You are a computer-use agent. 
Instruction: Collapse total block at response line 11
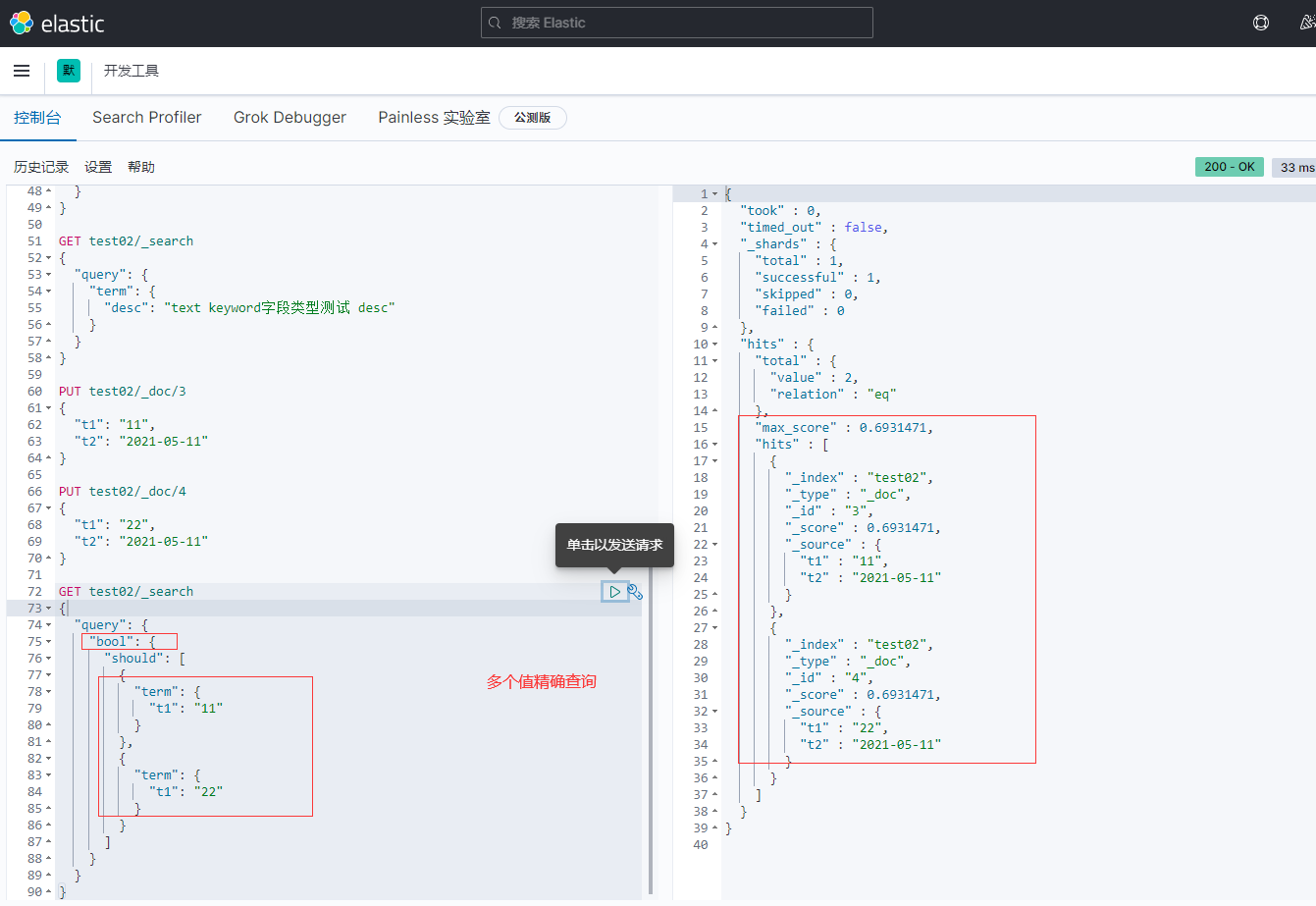(x=714, y=361)
